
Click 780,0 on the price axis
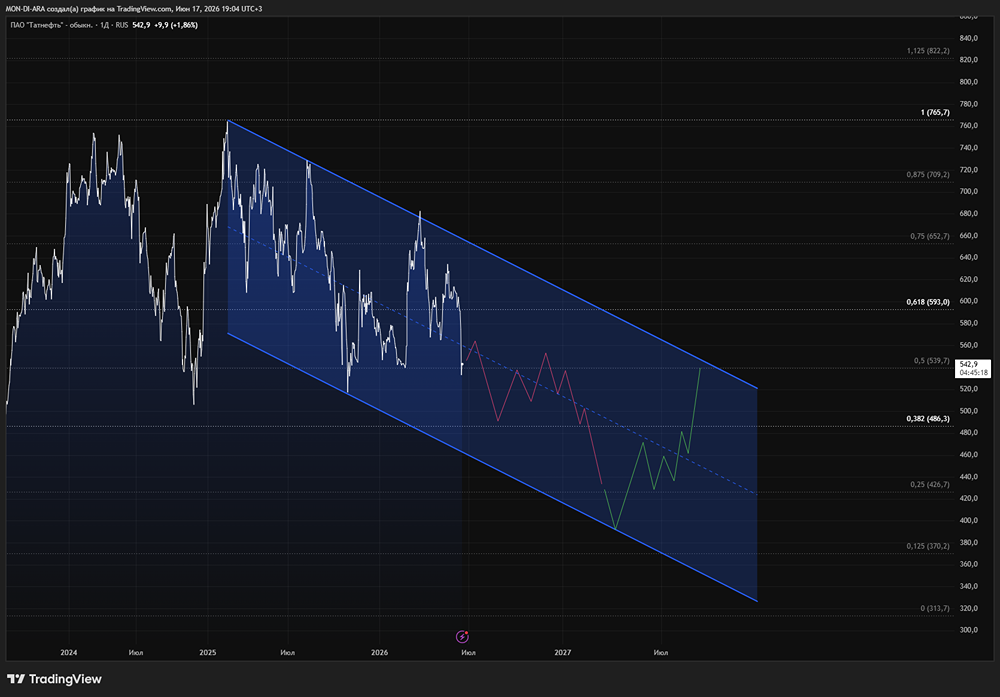[x=968, y=104]
